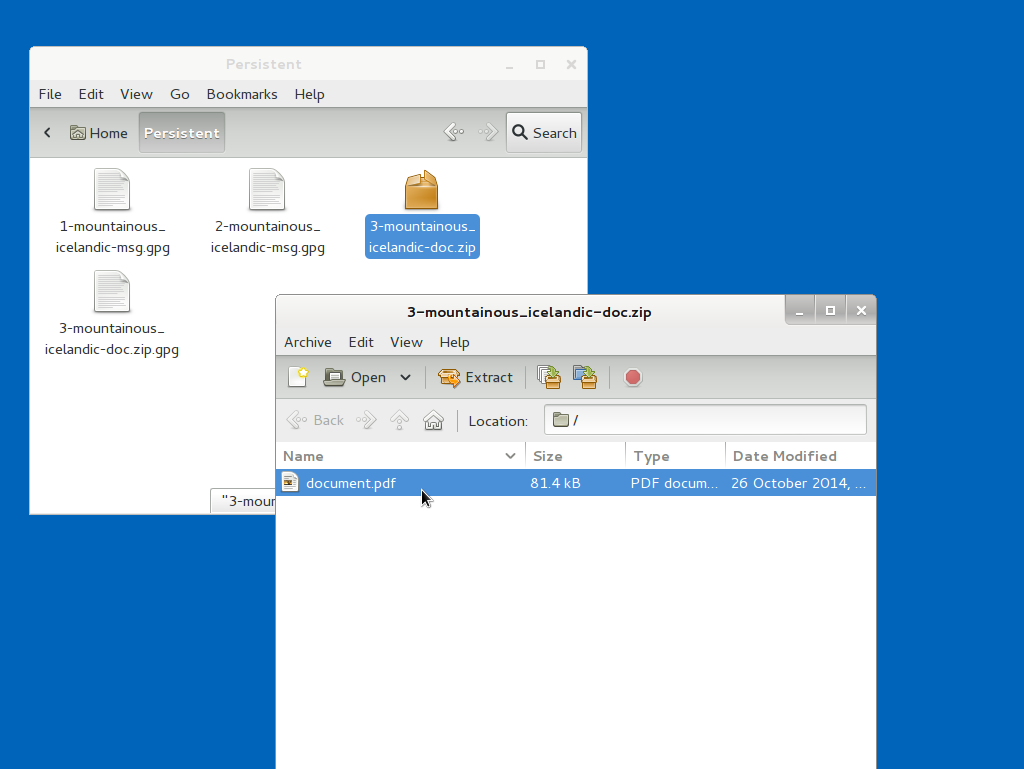The height and width of the screenshot is (769, 1024).
Task: Open the Bookmarks menu in file manager
Action: click(x=242, y=94)
